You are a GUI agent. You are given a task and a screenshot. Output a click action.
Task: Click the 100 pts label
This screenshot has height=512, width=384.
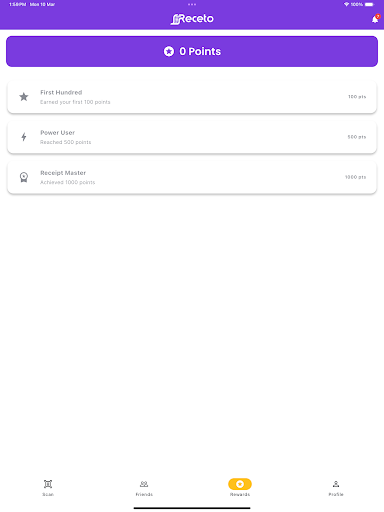point(357,97)
